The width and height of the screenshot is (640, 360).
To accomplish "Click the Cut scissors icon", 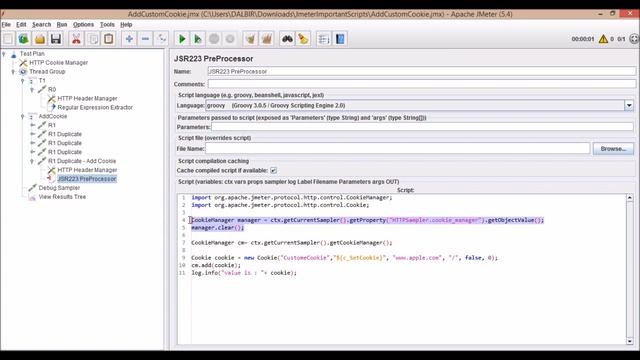I will point(76,39).
